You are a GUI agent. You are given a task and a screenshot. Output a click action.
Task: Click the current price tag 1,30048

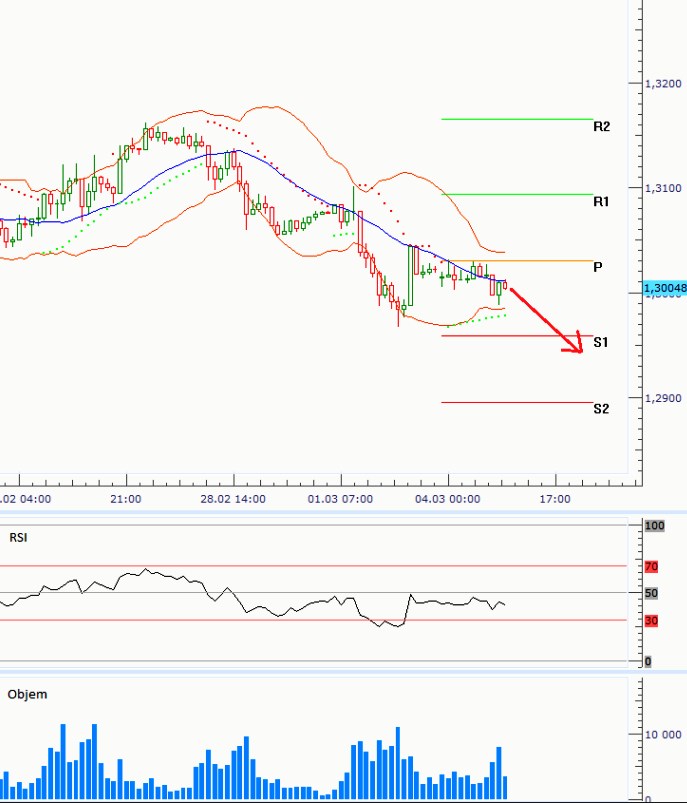[x=665, y=288]
